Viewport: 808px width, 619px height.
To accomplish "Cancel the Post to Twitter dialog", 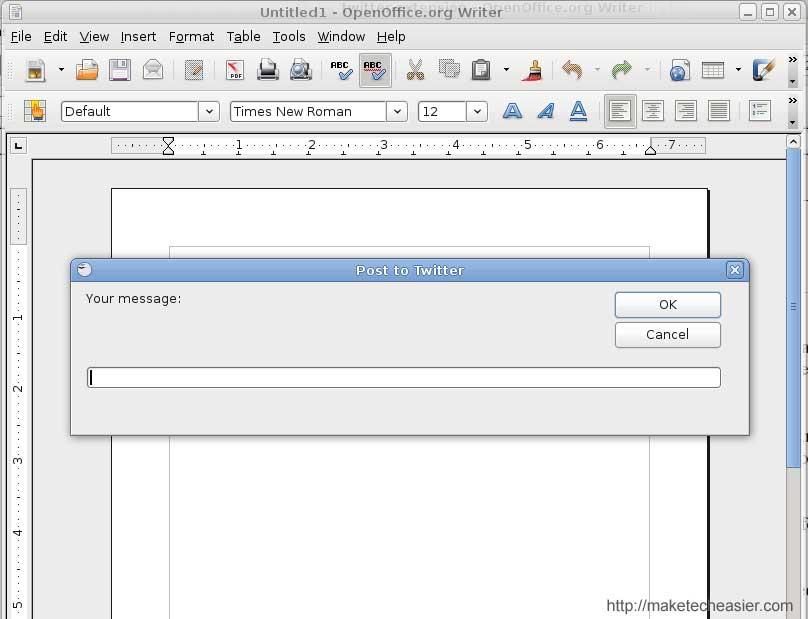I will (667, 335).
